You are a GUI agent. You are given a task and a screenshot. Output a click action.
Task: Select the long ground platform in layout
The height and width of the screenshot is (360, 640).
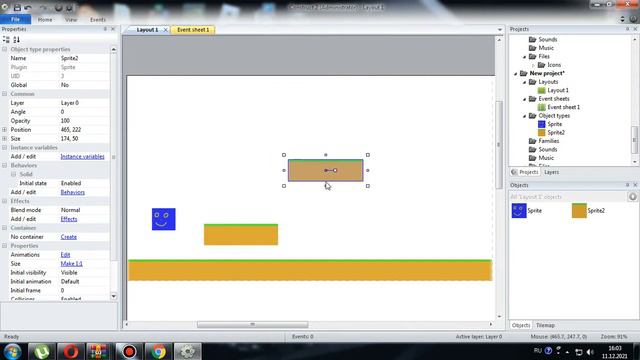click(310, 270)
